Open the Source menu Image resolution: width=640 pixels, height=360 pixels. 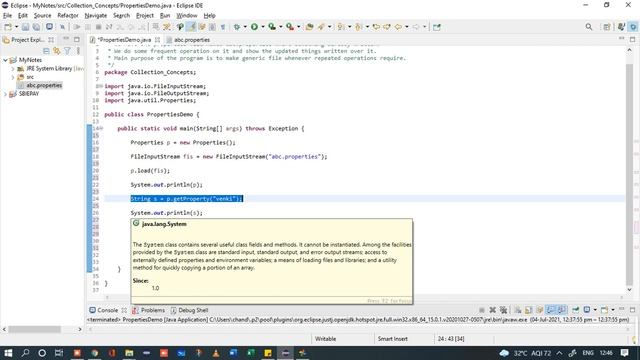pos(42,16)
